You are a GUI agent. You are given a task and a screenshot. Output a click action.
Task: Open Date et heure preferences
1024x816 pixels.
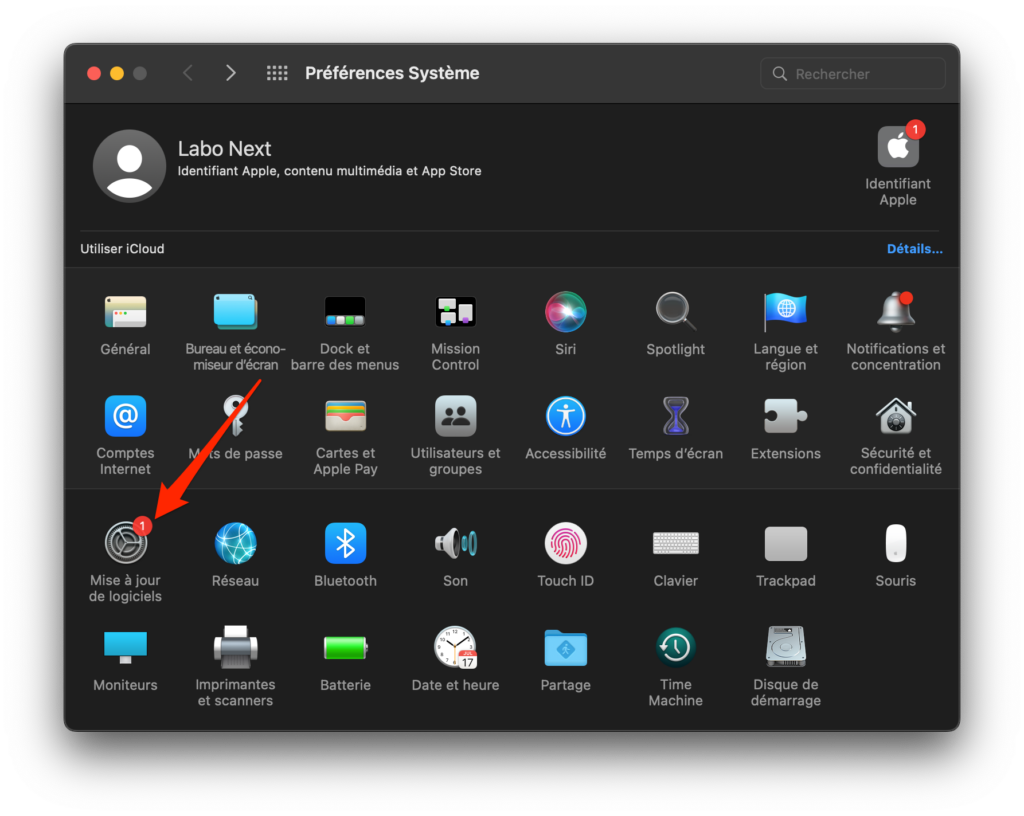[455, 648]
